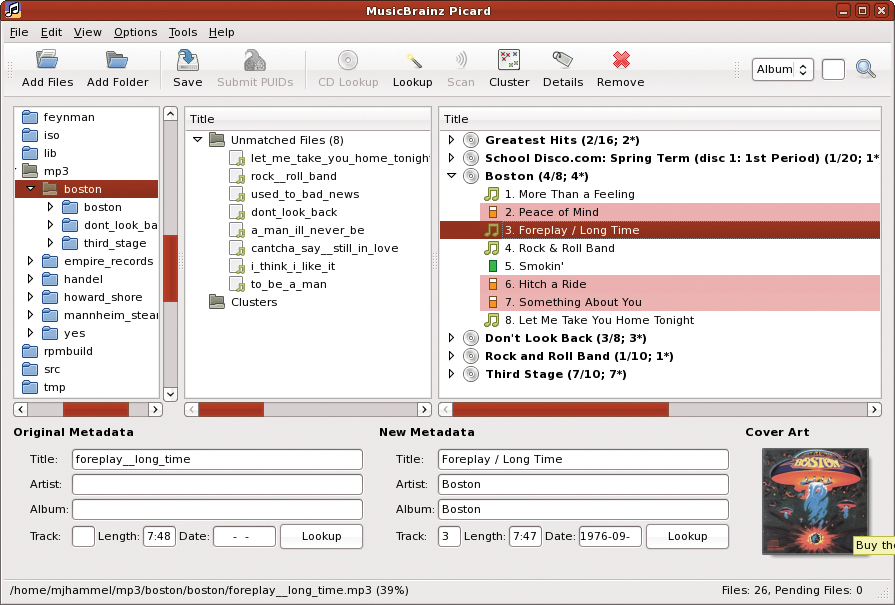Open Details via the tag icon
Viewport: 895px width, 605px height.
coord(562,59)
